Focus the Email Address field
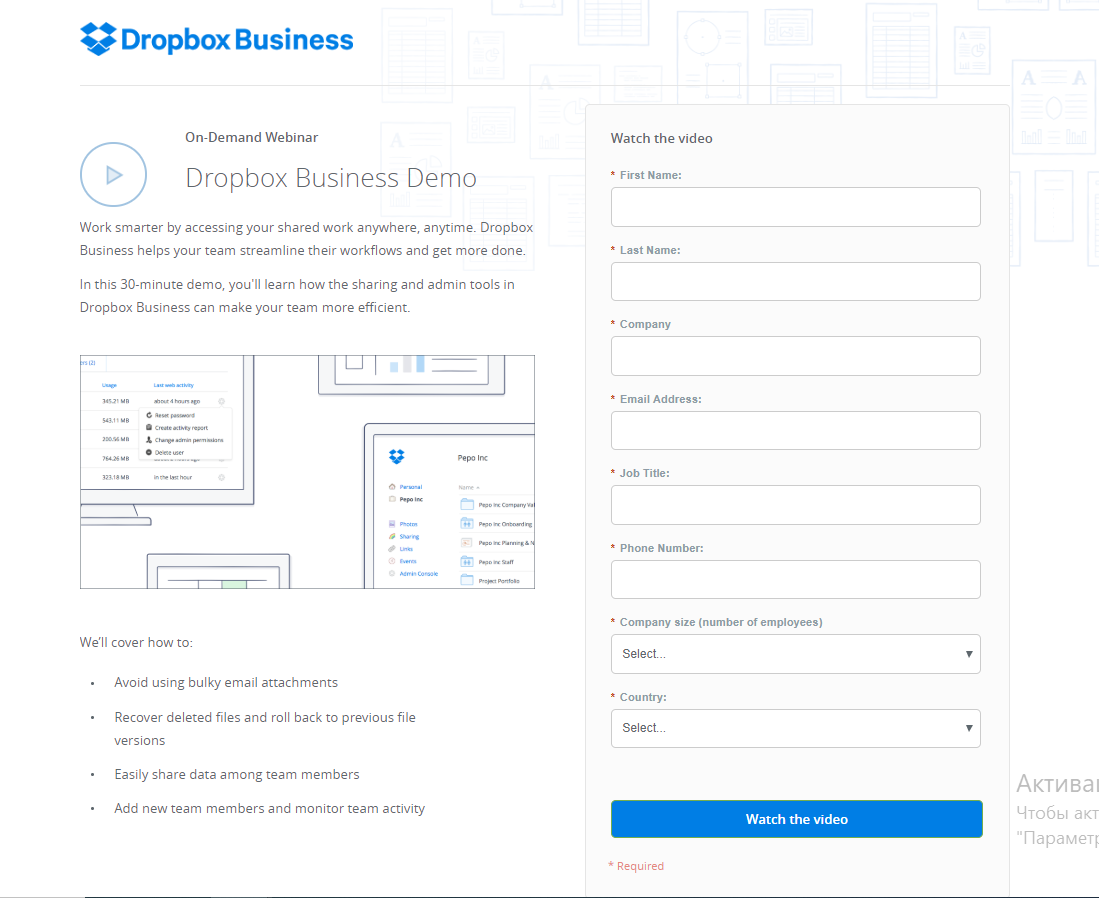This screenshot has height=898, width=1099. coord(796,430)
